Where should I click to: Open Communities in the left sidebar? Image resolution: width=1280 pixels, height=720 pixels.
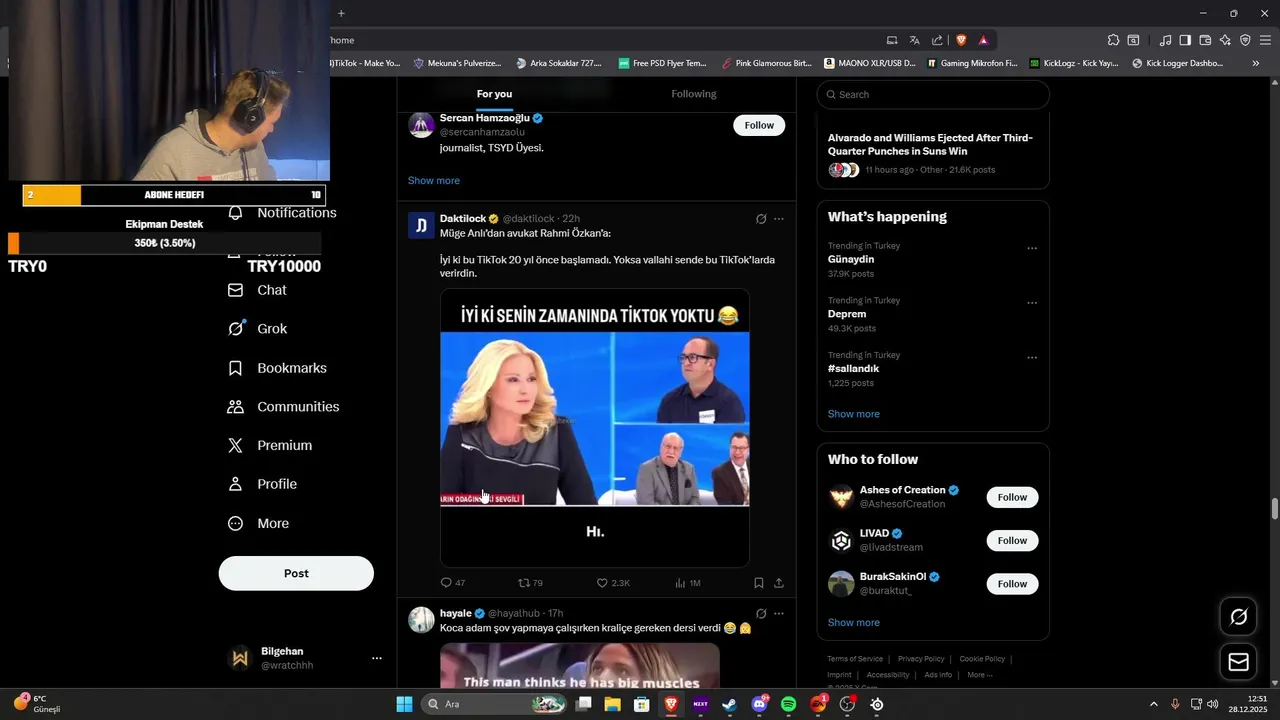tap(284, 407)
